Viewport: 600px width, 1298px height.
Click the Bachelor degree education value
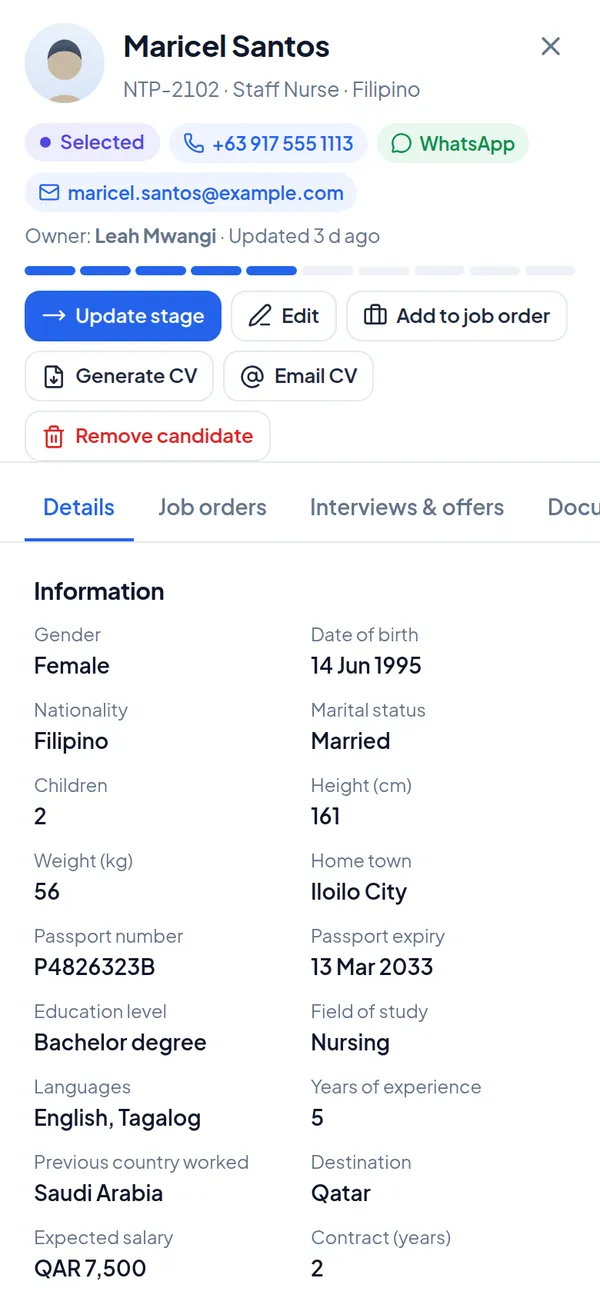click(120, 1042)
